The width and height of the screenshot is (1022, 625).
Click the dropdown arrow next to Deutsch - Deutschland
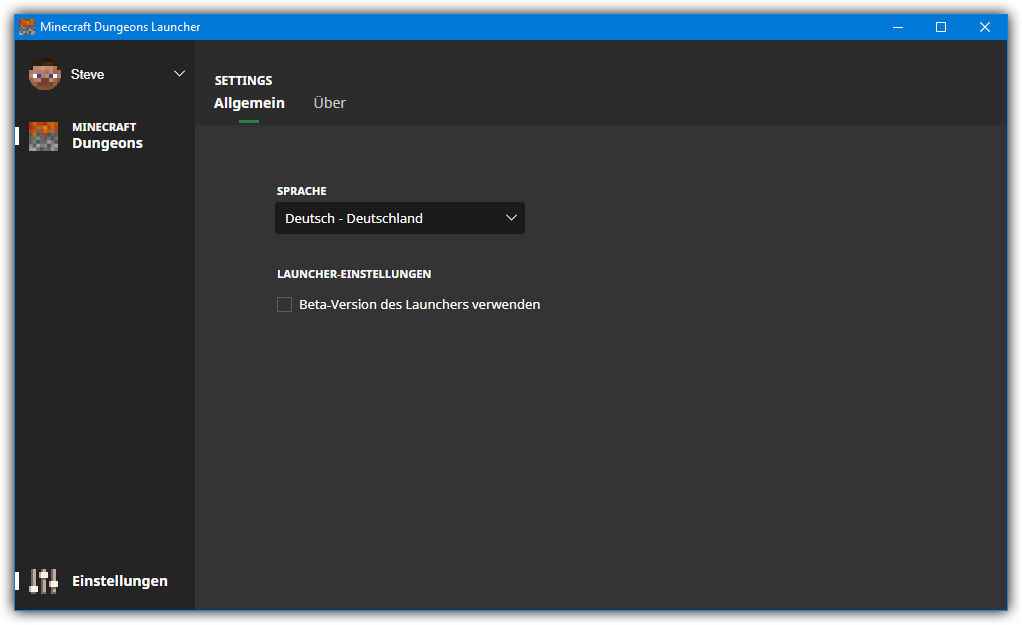tap(511, 218)
